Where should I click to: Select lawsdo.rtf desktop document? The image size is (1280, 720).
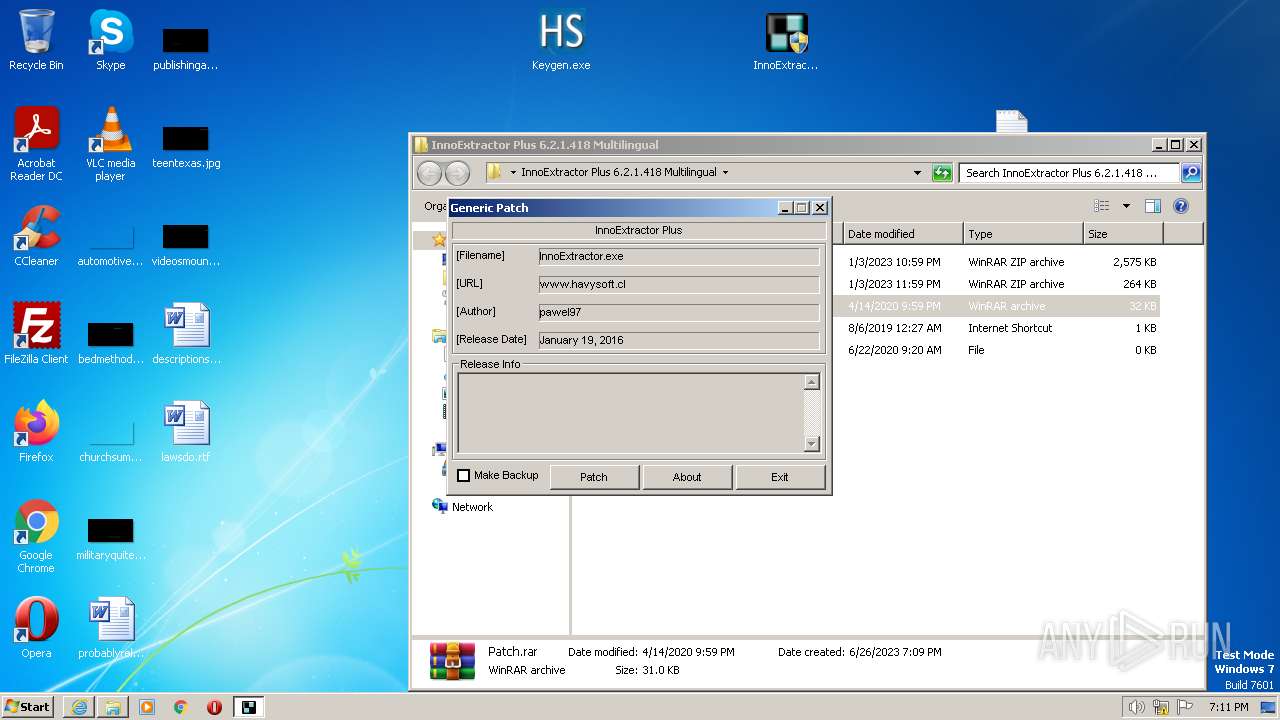[186, 432]
